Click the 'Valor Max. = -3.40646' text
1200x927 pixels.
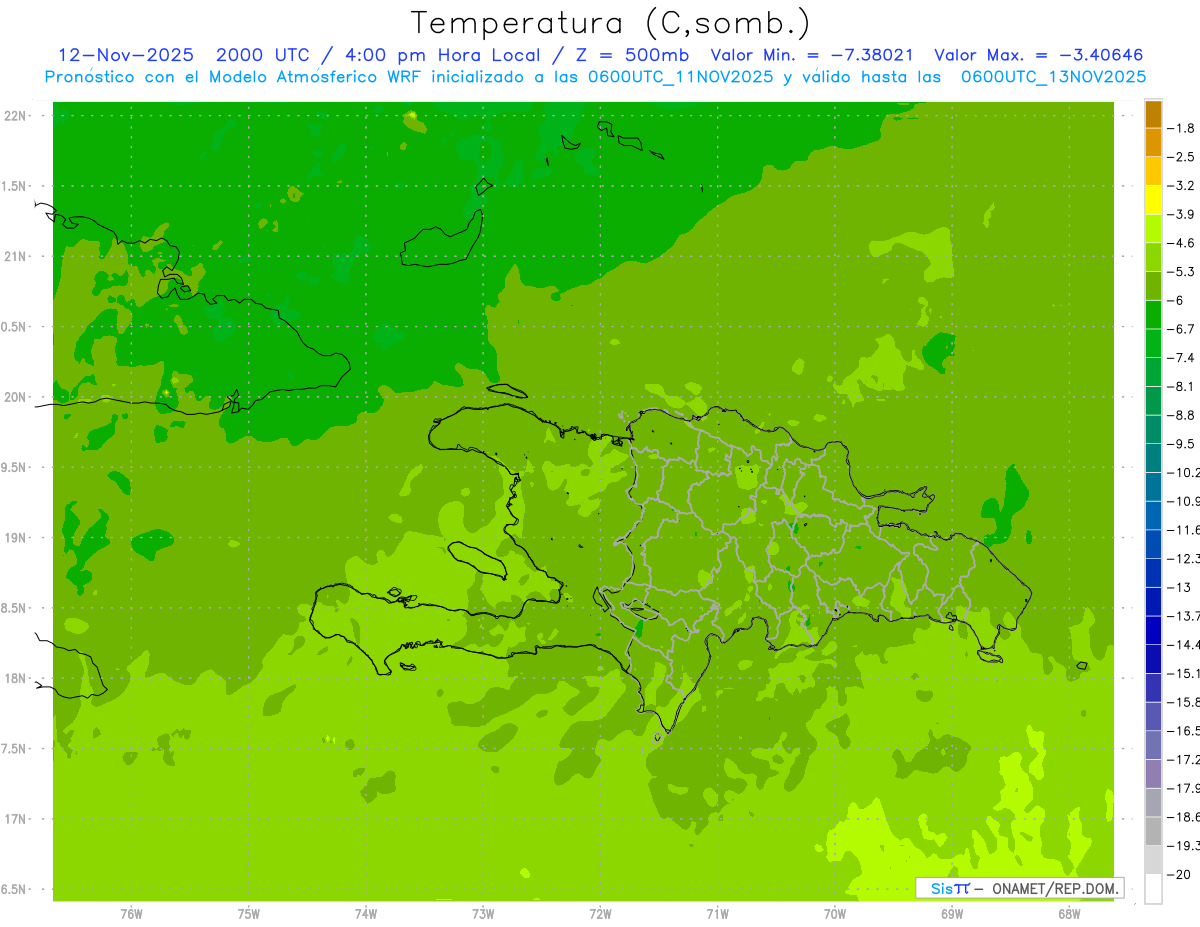[1038, 55]
